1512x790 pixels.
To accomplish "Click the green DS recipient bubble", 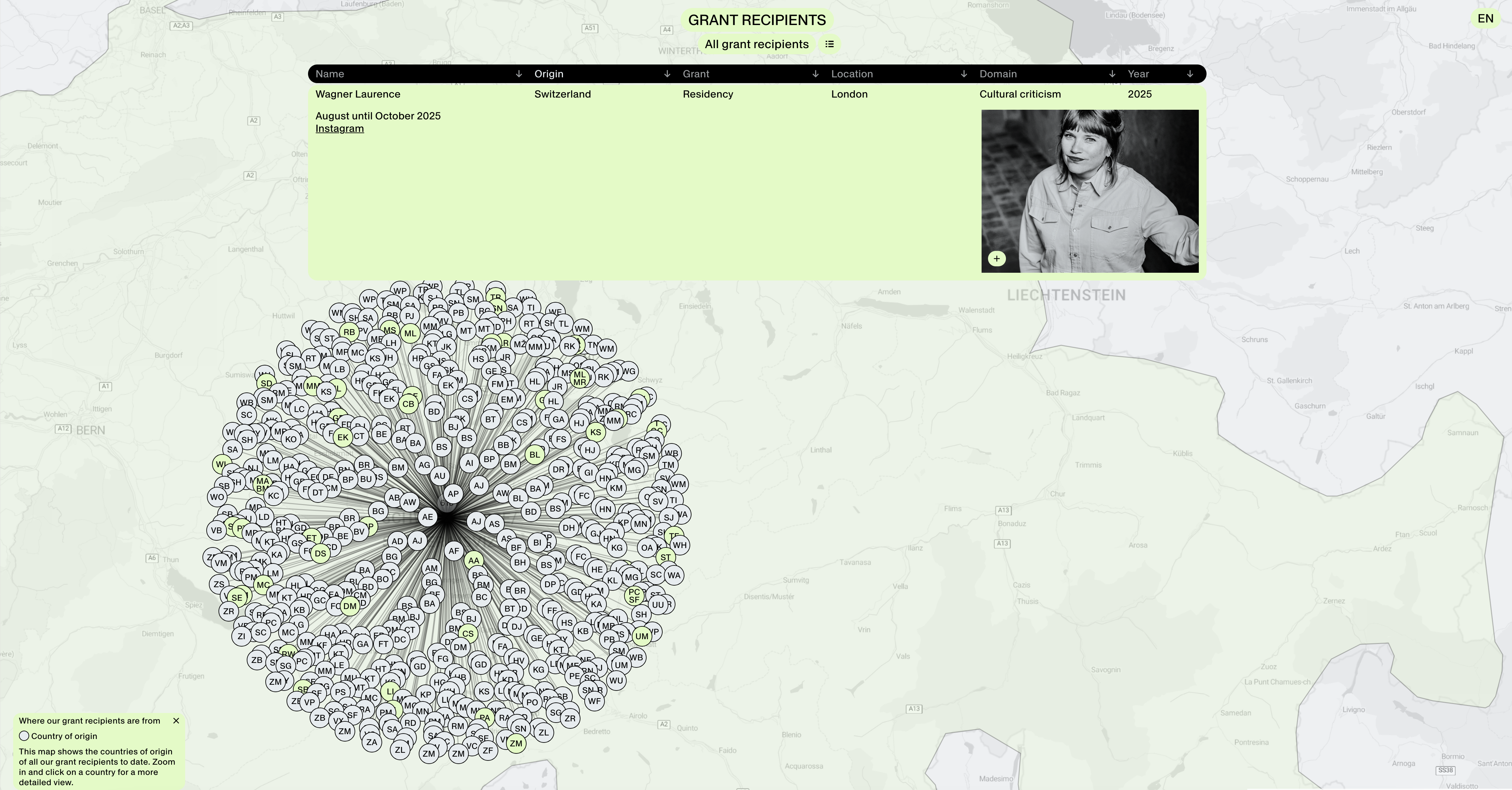I will [x=320, y=554].
